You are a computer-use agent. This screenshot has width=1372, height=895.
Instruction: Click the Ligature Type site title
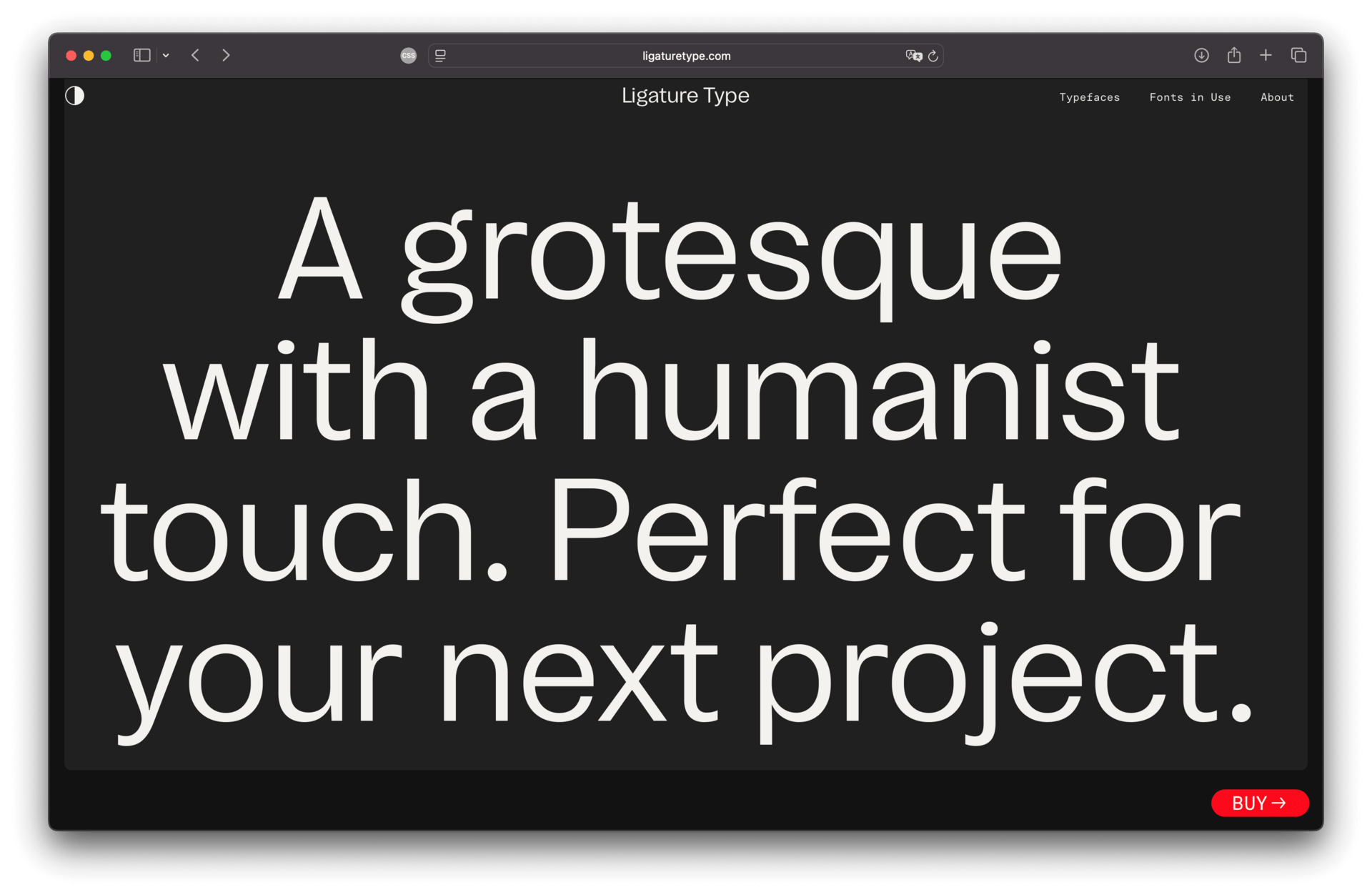click(x=685, y=96)
